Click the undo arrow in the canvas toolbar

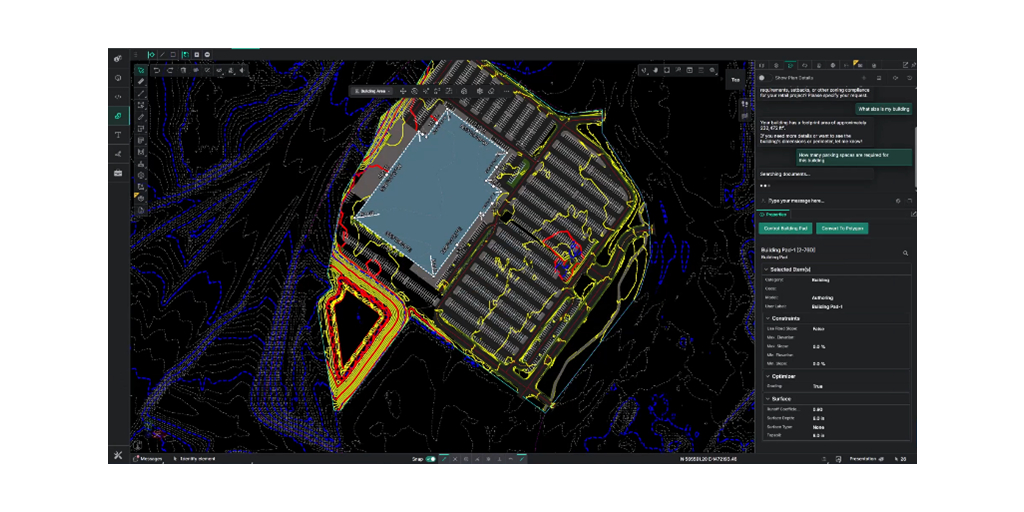156,70
